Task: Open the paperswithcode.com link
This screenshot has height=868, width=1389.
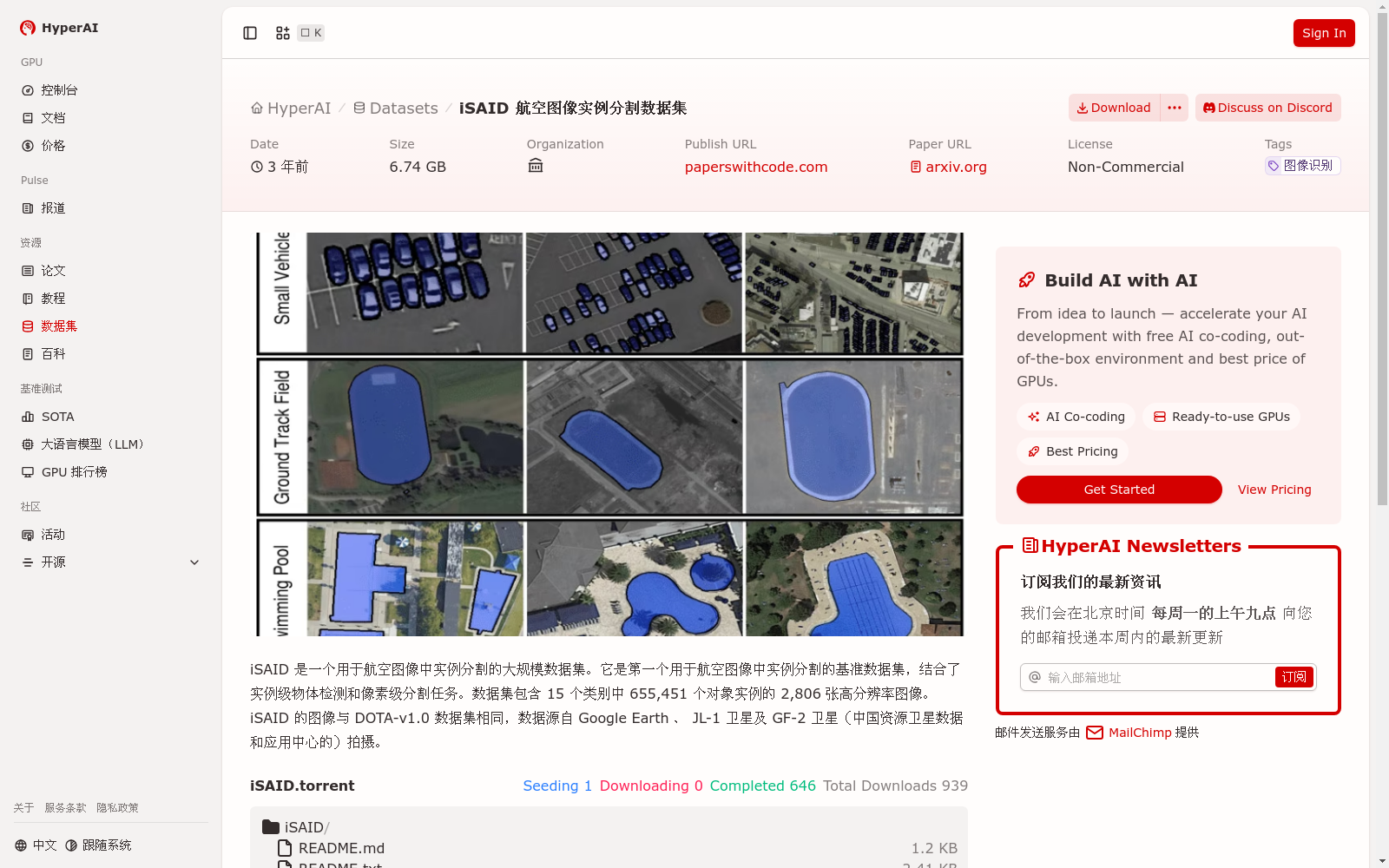Action: click(756, 167)
